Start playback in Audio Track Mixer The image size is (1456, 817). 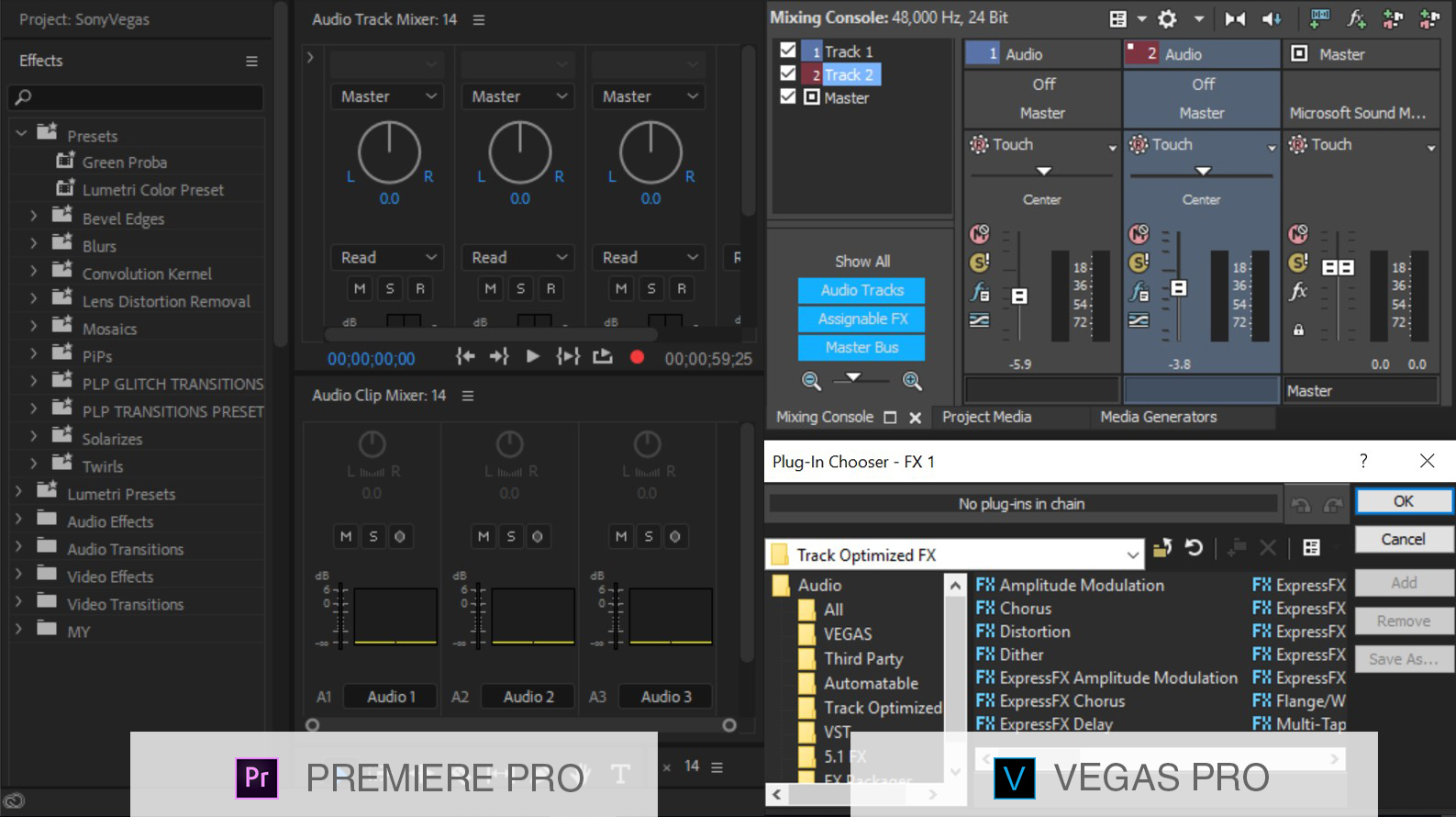click(x=532, y=356)
